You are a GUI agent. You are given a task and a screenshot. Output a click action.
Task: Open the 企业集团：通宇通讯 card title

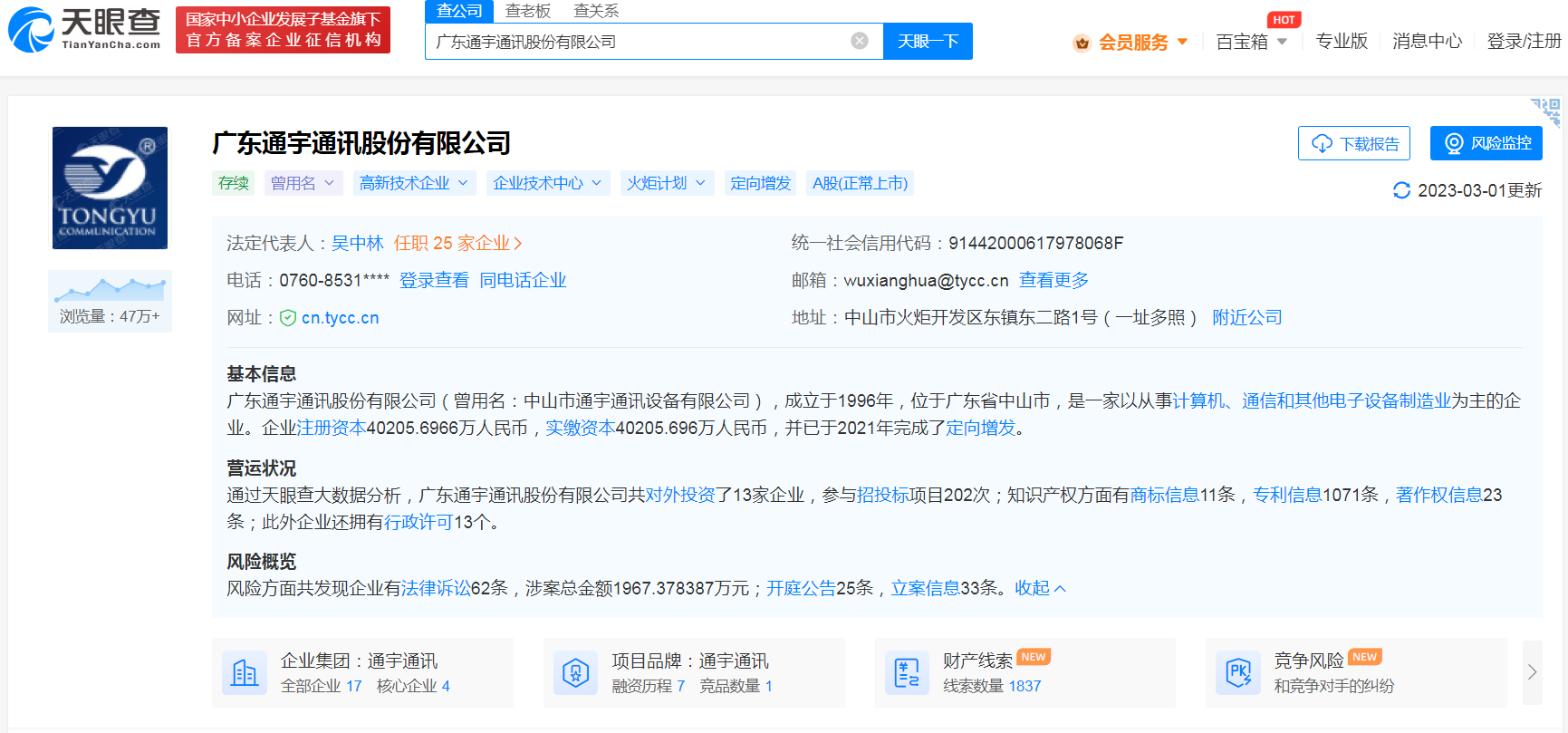click(x=360, y=661)
